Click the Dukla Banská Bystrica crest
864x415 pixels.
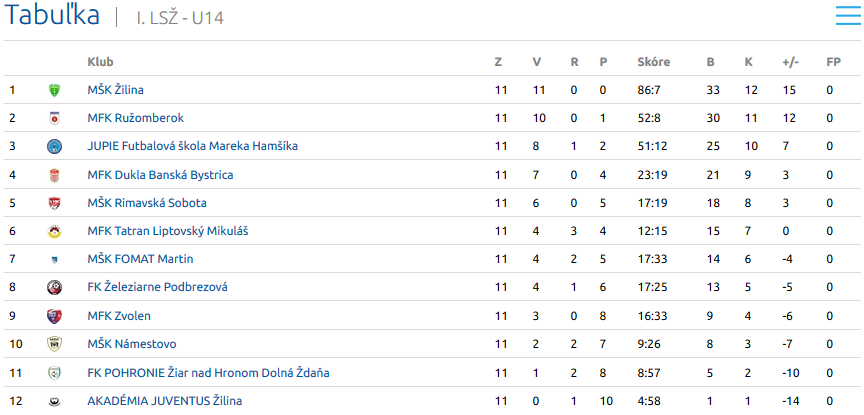(55, 175)
